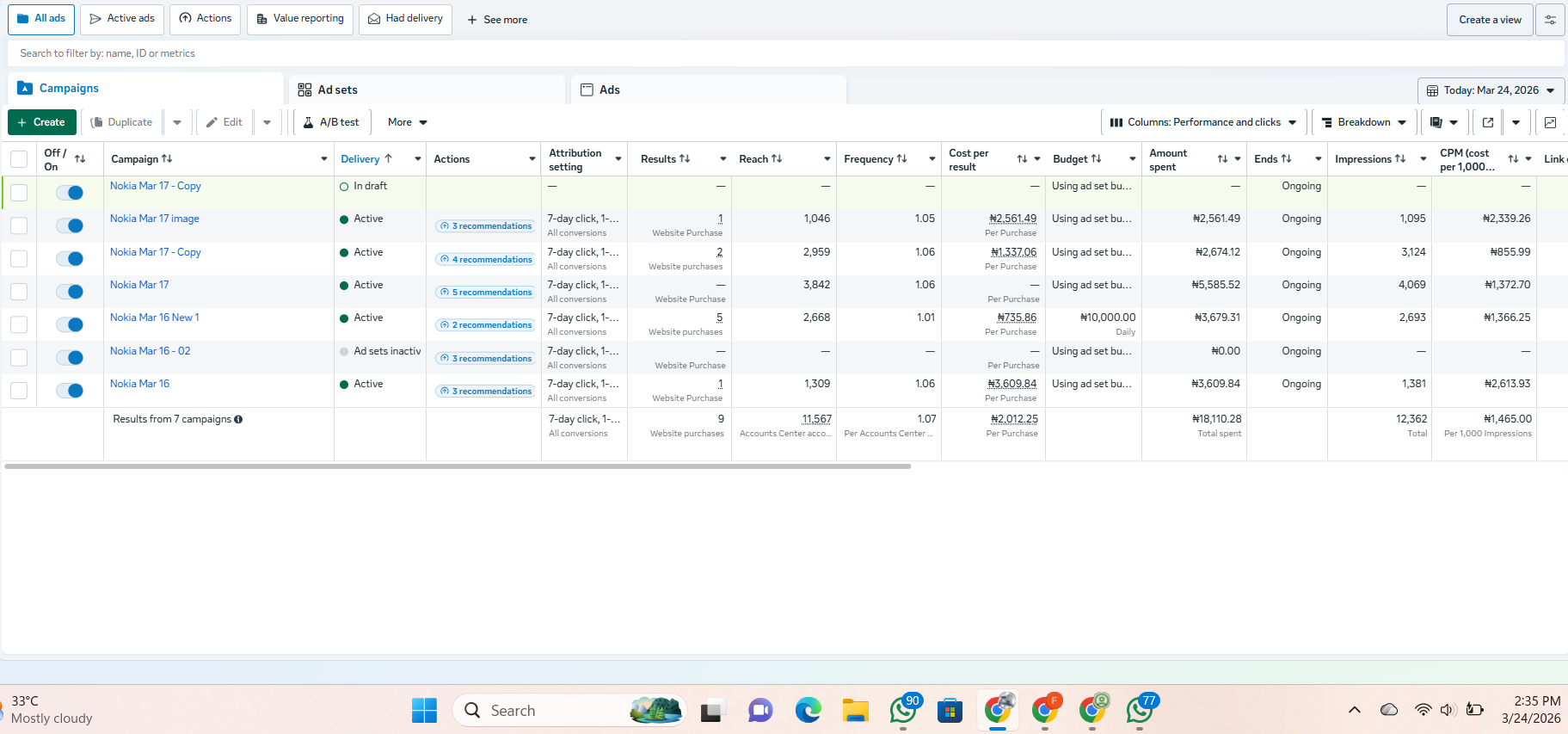Open Microsoft Store from the taskbar
This screenshot has height=734, width=1568.
950,711
